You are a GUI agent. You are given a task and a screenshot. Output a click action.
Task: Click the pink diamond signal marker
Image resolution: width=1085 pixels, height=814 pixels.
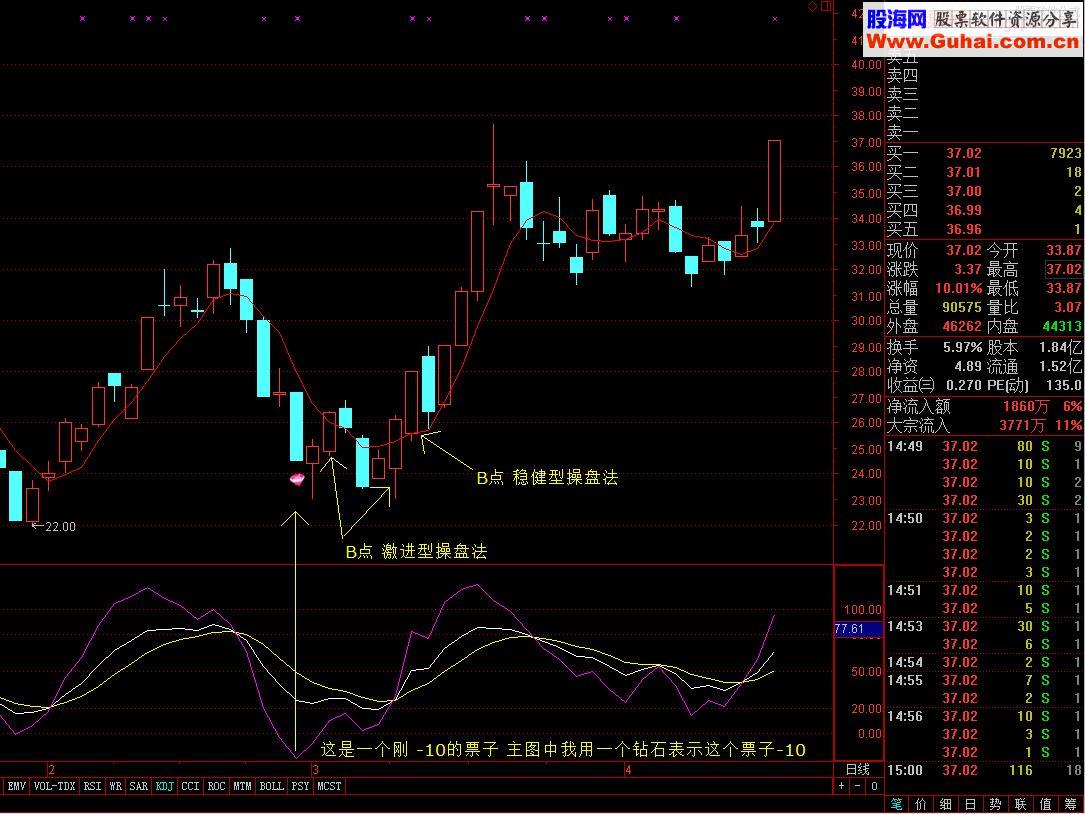[x=297, y=479]
